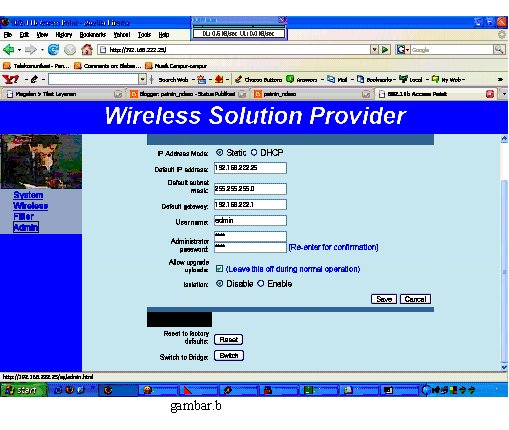This screenshot has height=430, width=509.
Task: Click the Reset to factory defaults button
Action: 228,340
